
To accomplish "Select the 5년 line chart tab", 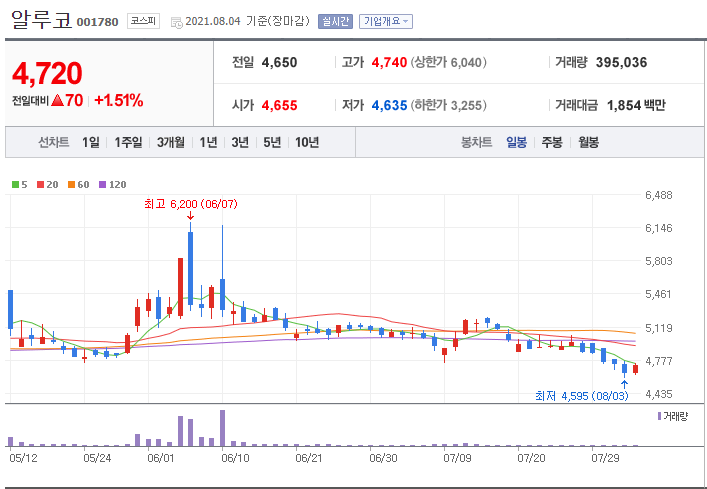I will click(272, 143).
